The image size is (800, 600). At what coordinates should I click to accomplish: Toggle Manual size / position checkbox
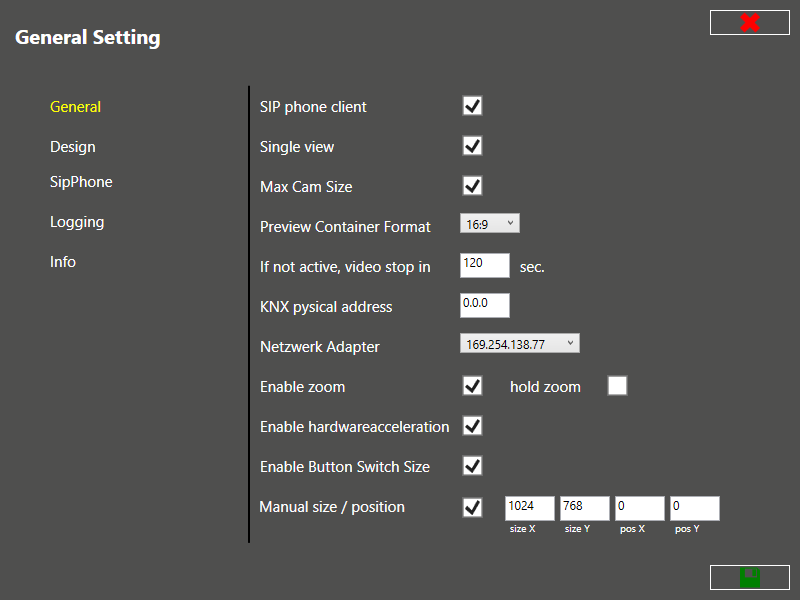[x=472, y=508]
